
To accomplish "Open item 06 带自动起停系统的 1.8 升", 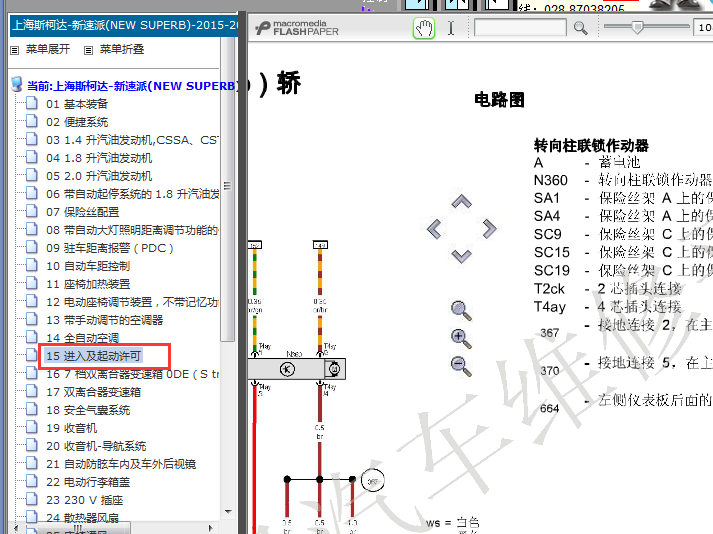I will (x=132, y=194).
